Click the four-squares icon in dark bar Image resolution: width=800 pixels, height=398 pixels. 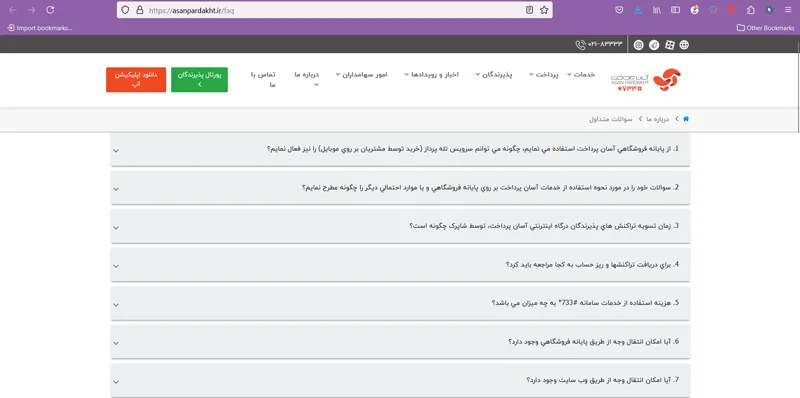[x=669, y=45]
